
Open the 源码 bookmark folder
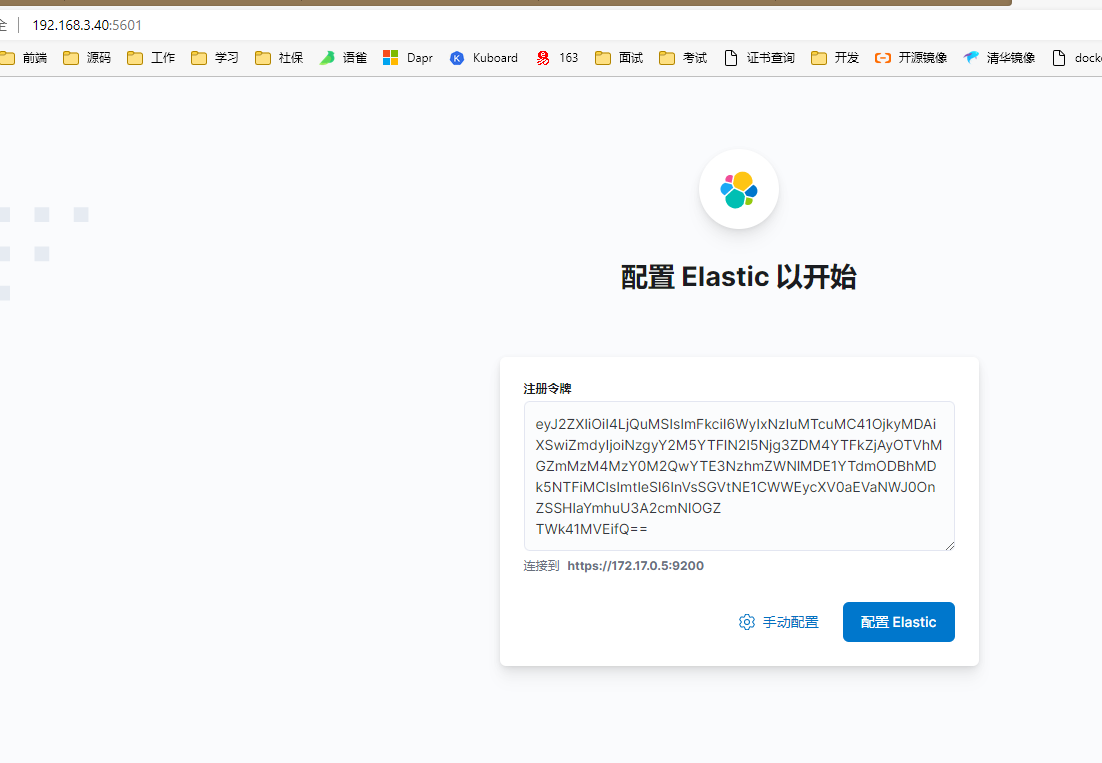coord(87,58)
